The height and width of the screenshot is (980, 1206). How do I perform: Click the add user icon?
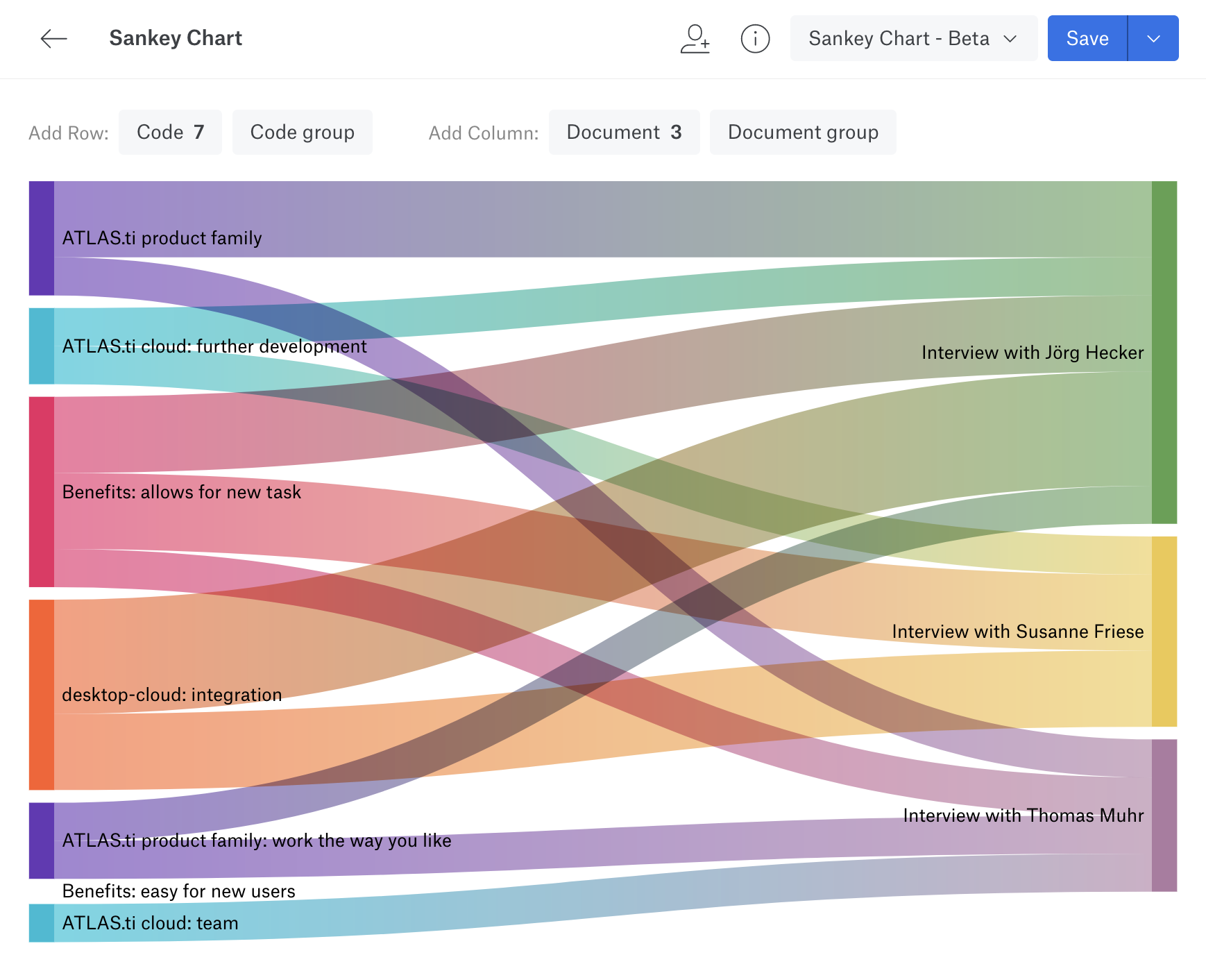pos(695,39)
